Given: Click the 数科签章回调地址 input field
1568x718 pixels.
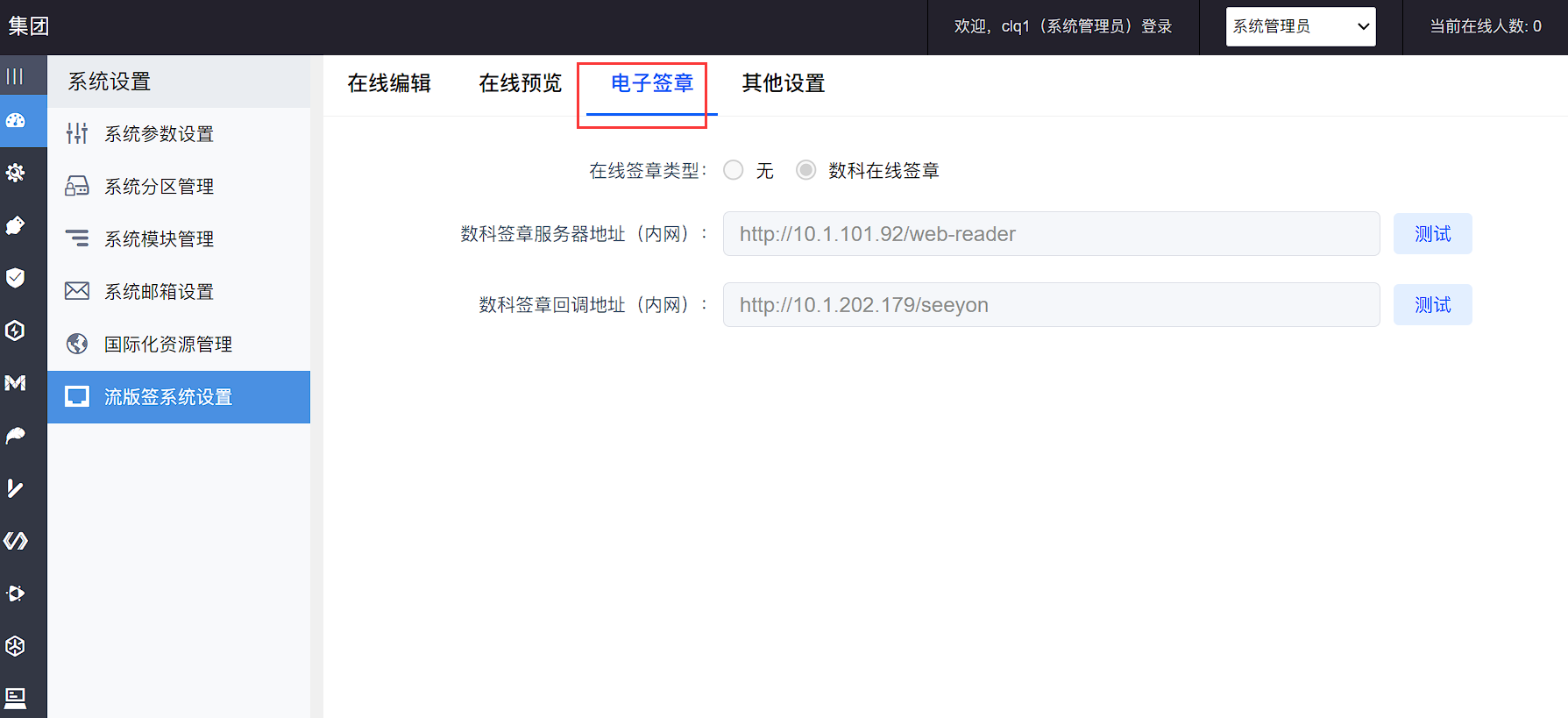Looking at the screenshot, I should click(x=1052, y=305).
